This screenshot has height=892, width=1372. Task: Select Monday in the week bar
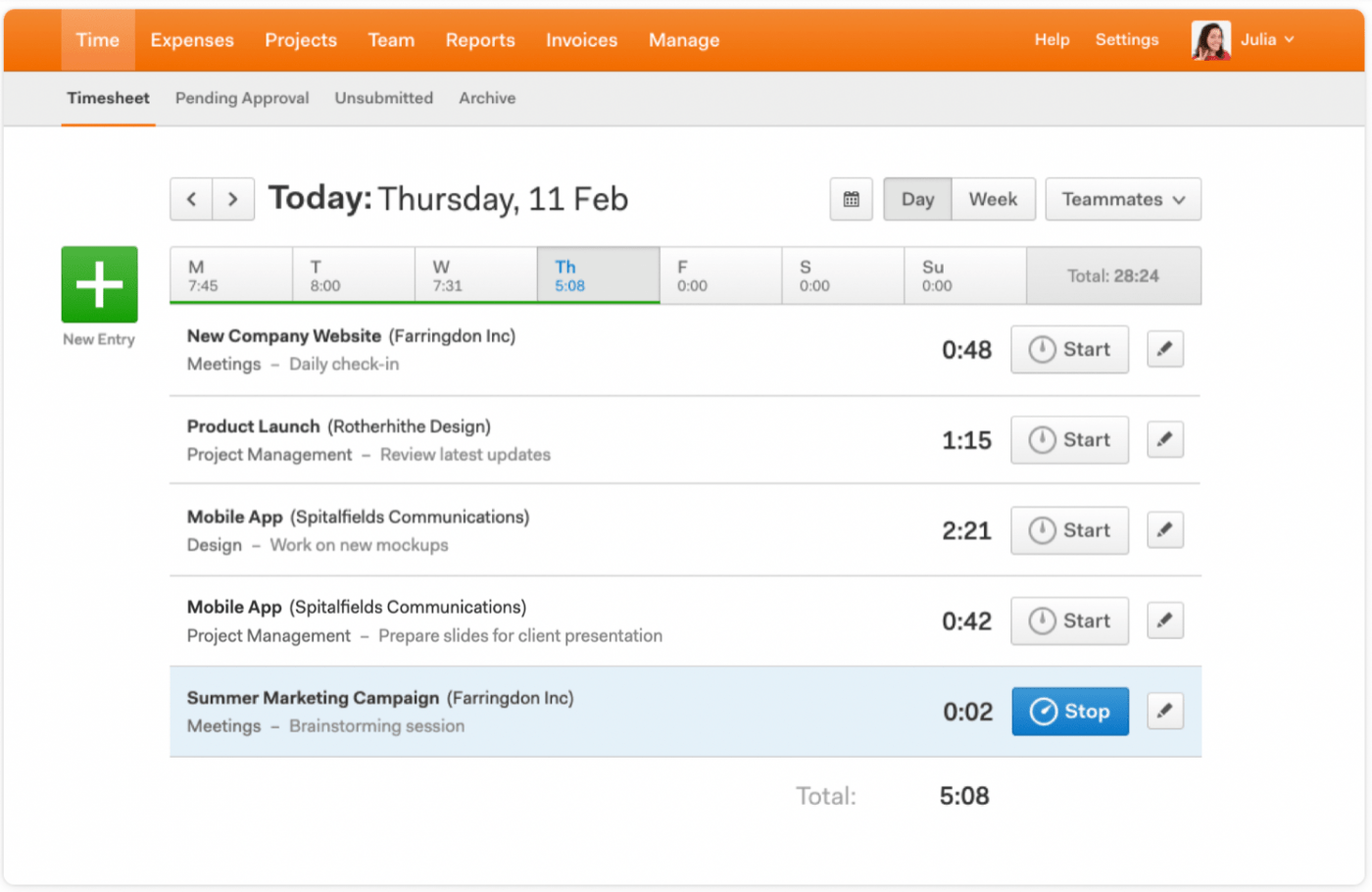point(231,275)
